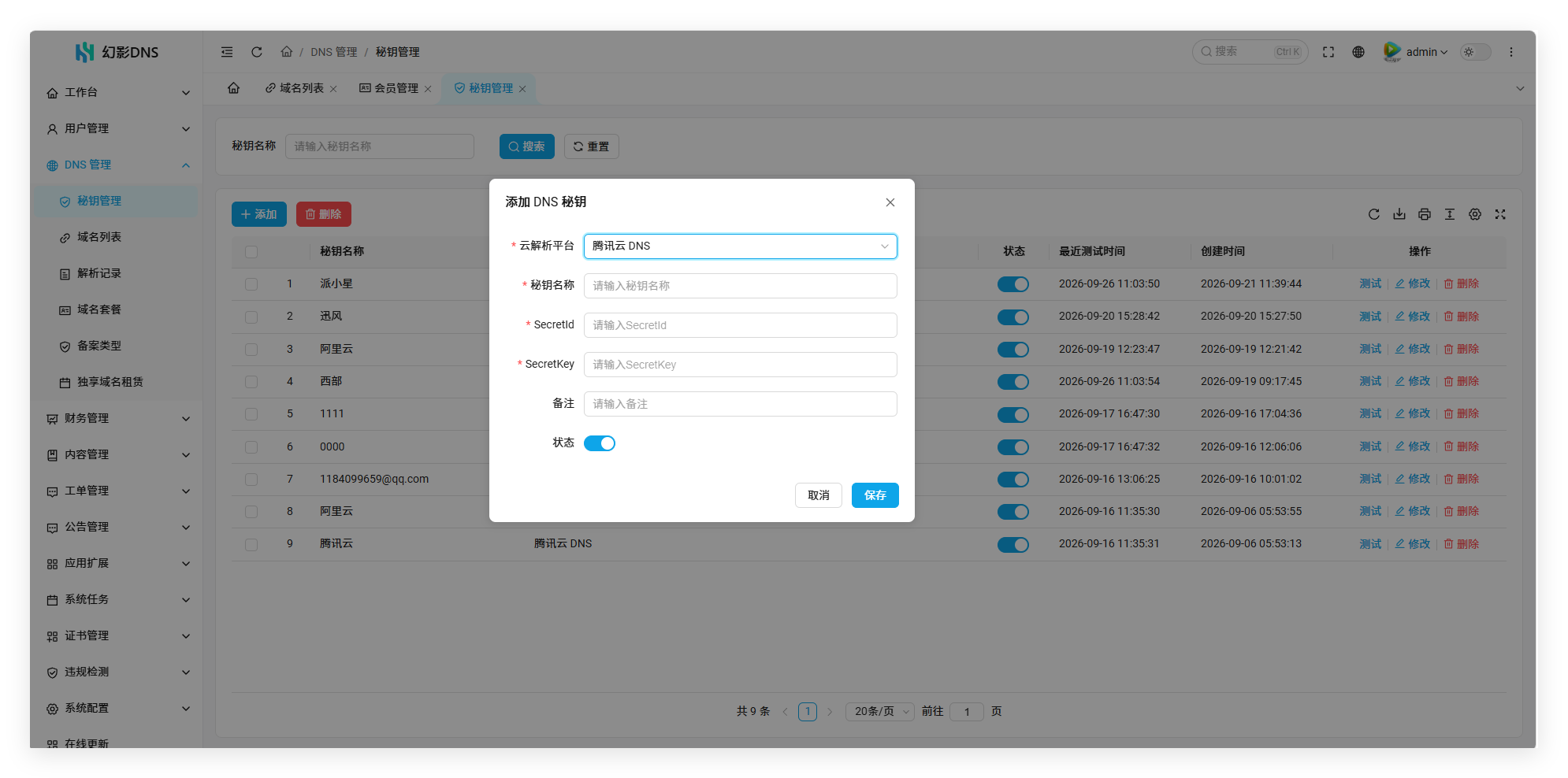Viewport: 1568px width, 778px height.
Task: Click the table export download icon
Action: (x=1399, y=214)
